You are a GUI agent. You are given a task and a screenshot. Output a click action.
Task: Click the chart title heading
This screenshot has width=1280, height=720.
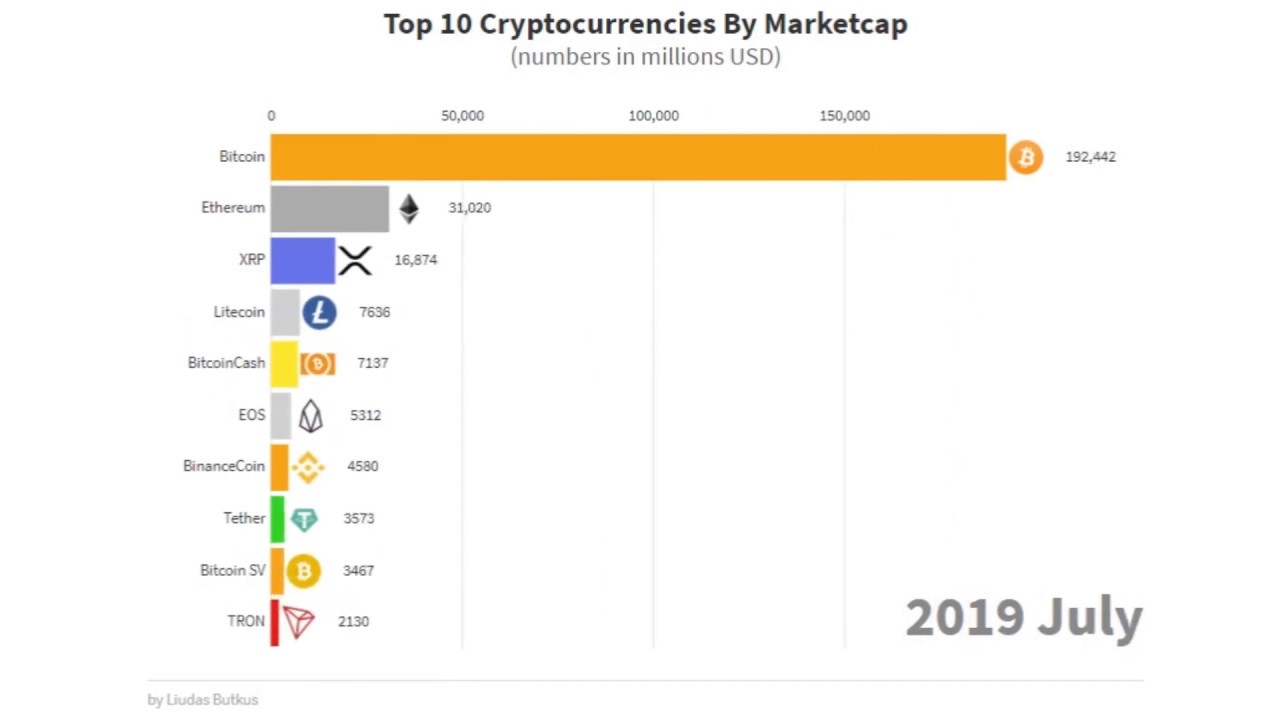pyautogui.click(x=645, y=24)
